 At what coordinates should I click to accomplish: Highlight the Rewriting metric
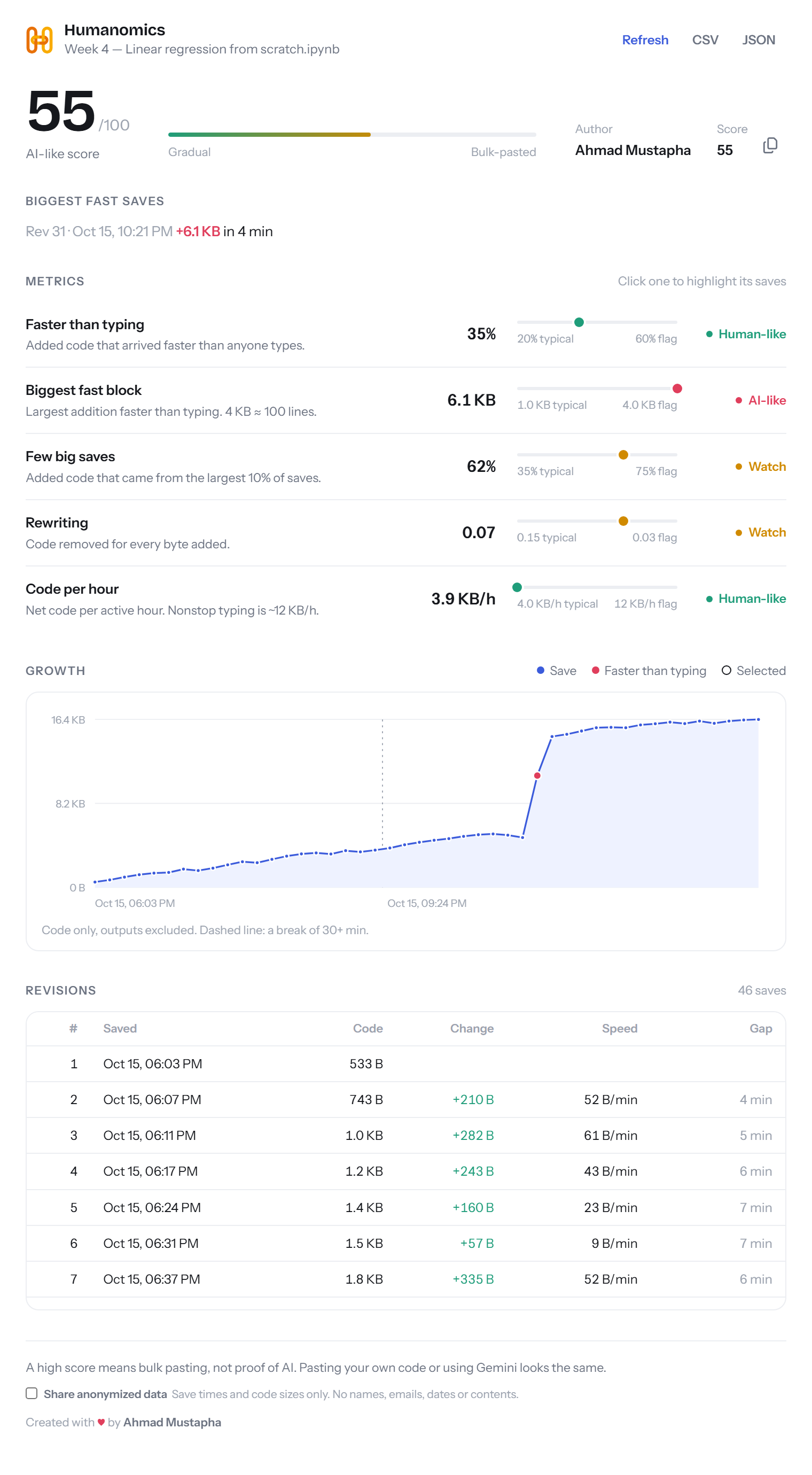pos(405,532)
